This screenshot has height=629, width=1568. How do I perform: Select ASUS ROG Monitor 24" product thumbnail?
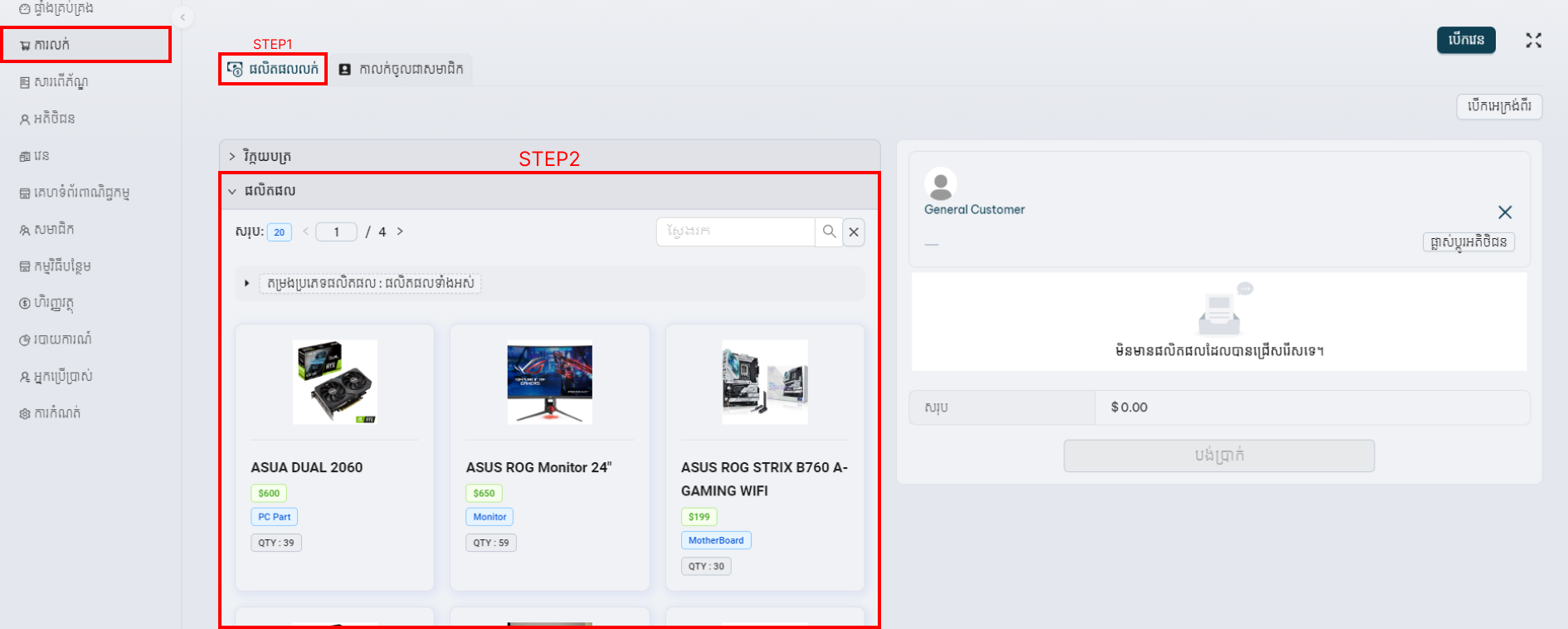point(549,382)
